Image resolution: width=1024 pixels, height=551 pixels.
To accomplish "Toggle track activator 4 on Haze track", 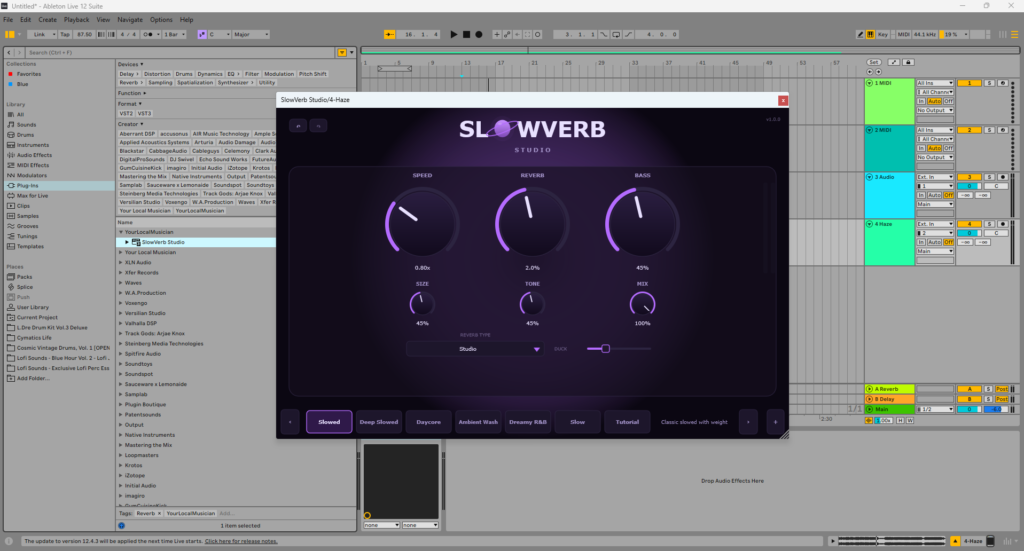I will [x=969, y=224].
